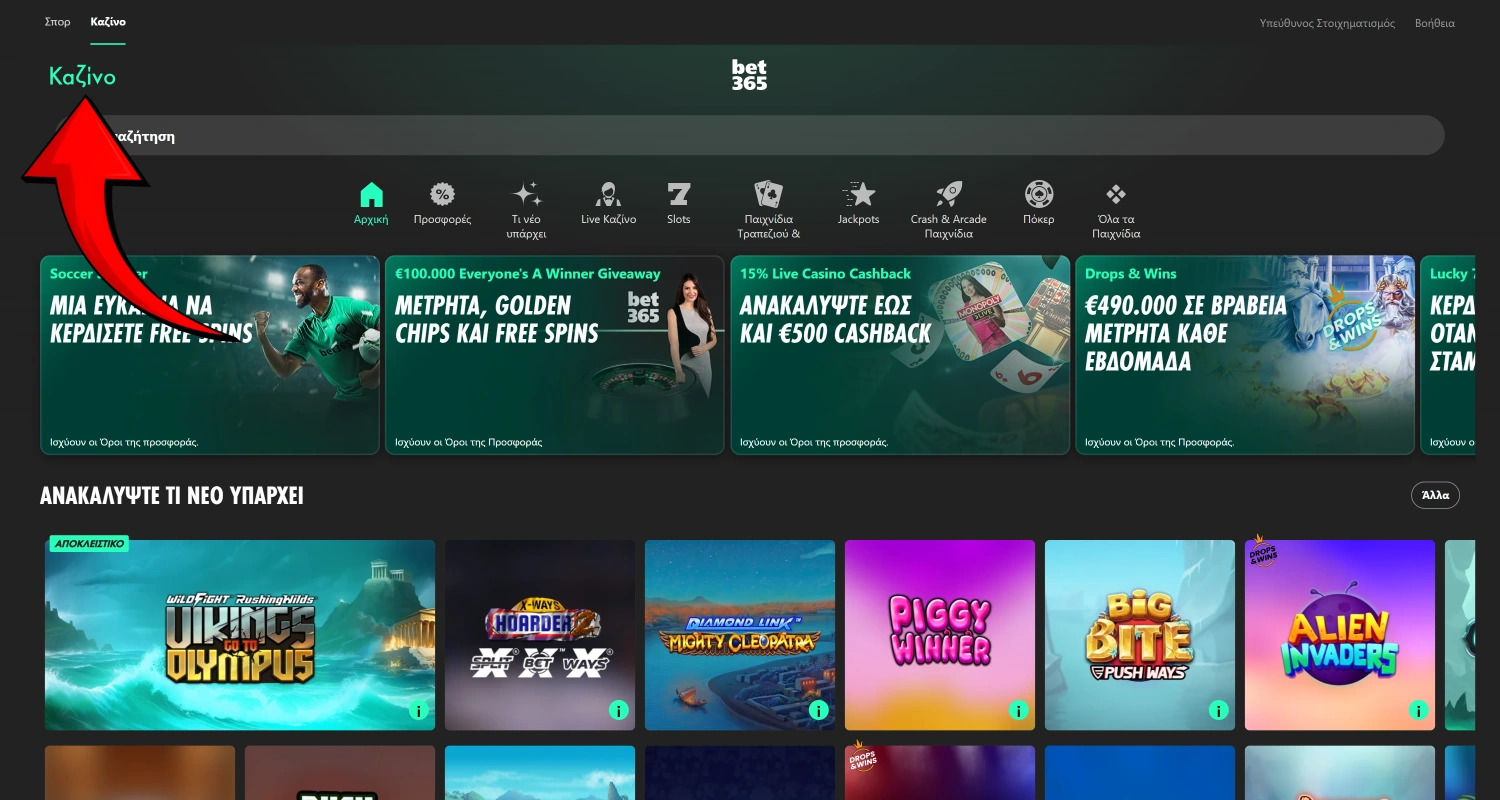Click the Αρχική home icon
The image size is (1500, 800).
point(371,195)
